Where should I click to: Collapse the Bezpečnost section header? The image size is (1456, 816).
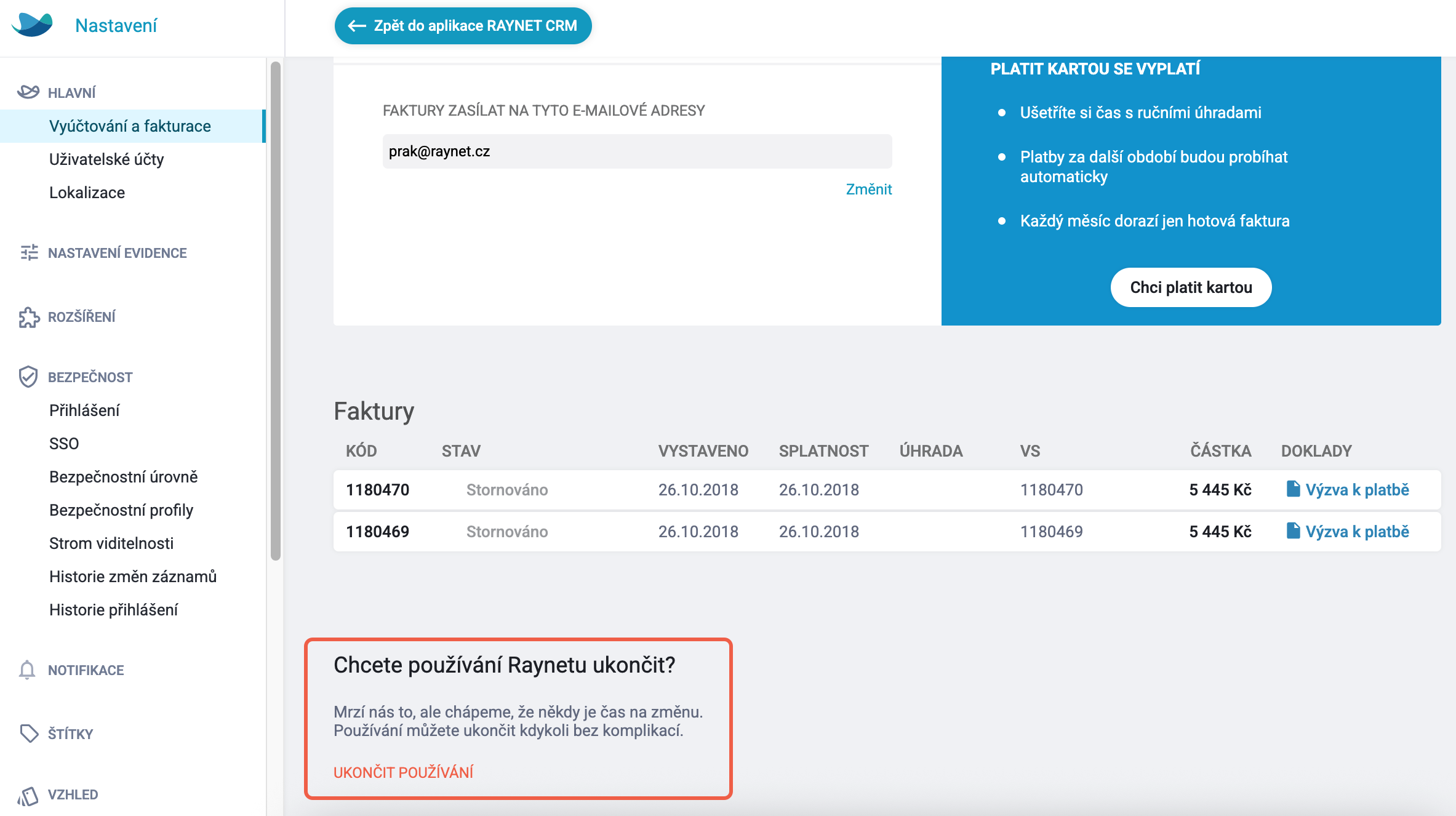coord(90,377)
